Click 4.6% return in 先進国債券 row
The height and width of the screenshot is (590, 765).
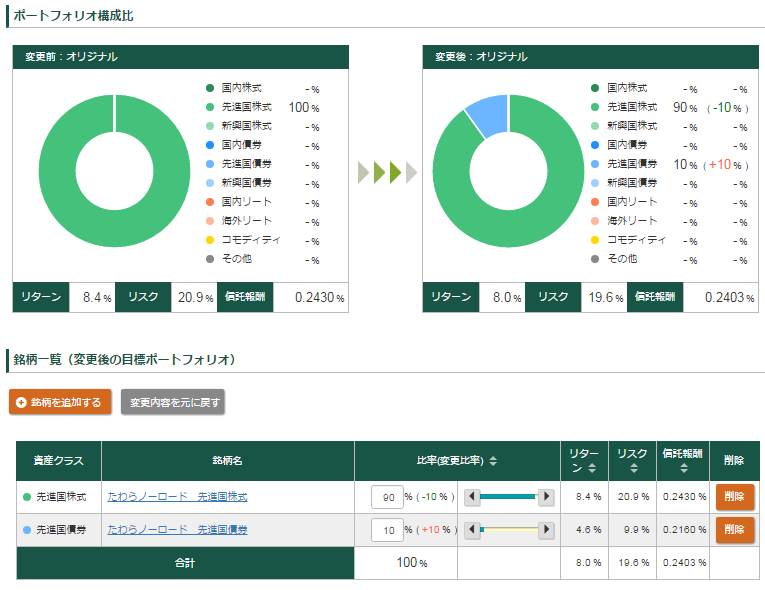[x=588, y=529]
